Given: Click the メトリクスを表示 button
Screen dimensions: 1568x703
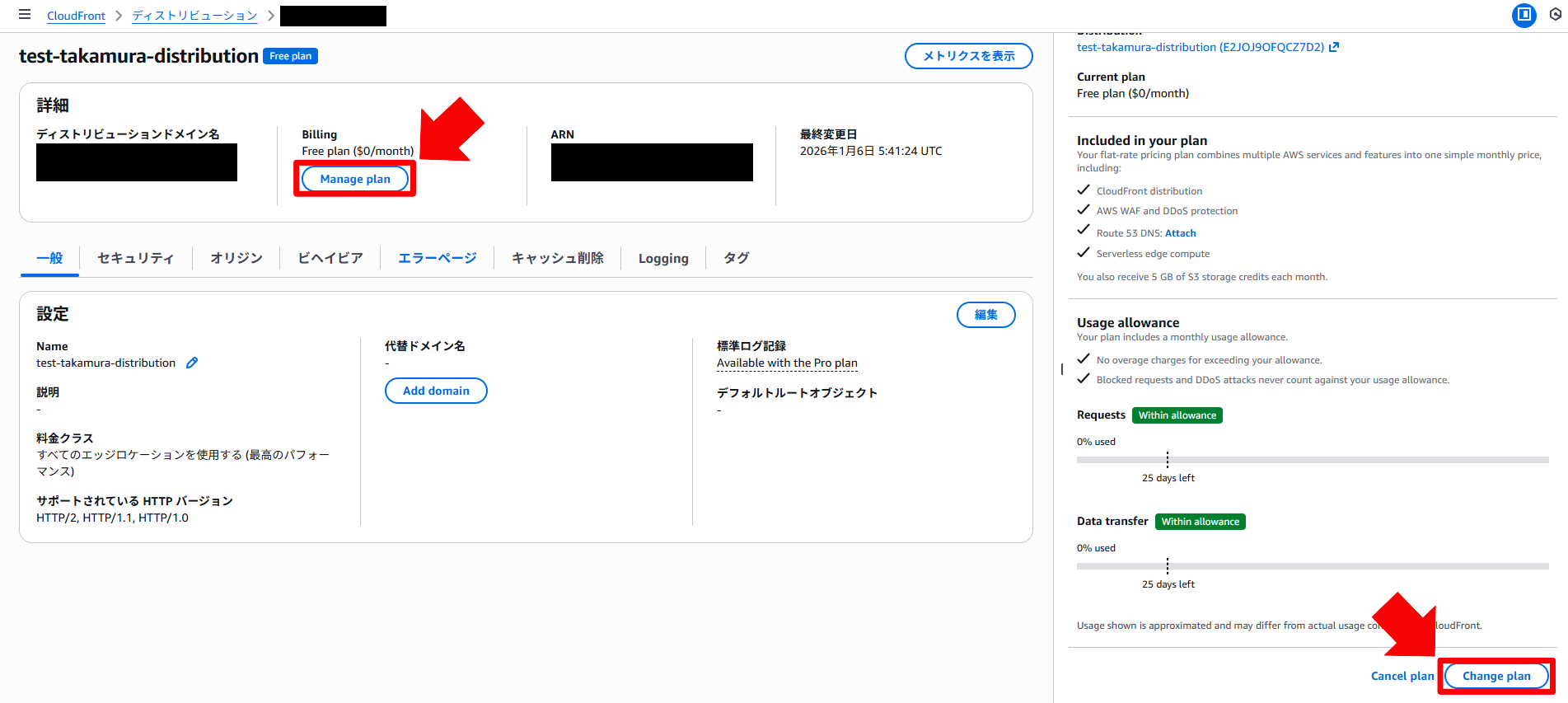Looking at the screenshot, I should pos(968,56).
